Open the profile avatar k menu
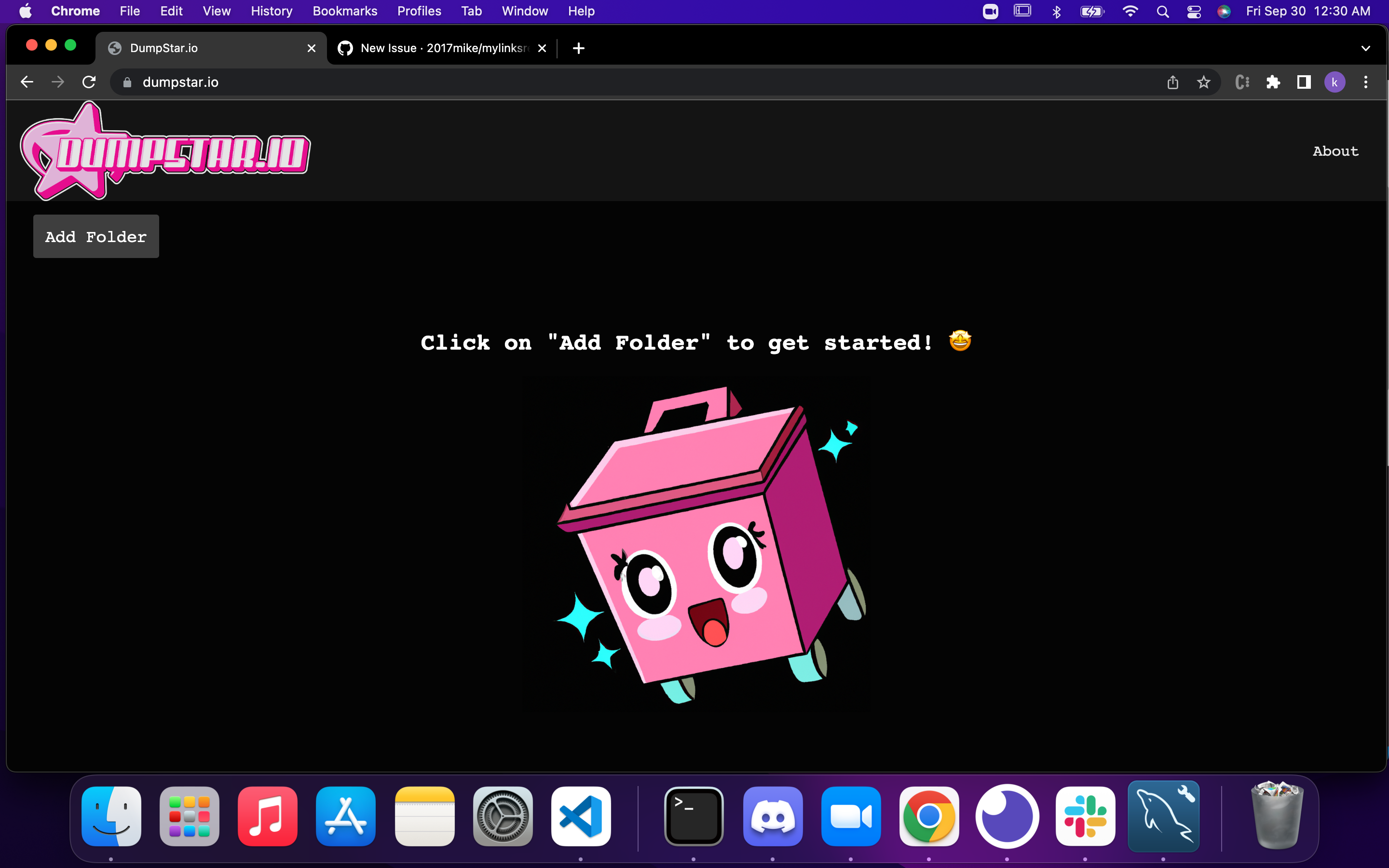The image size is (1389, 868). pos(1335,82)
